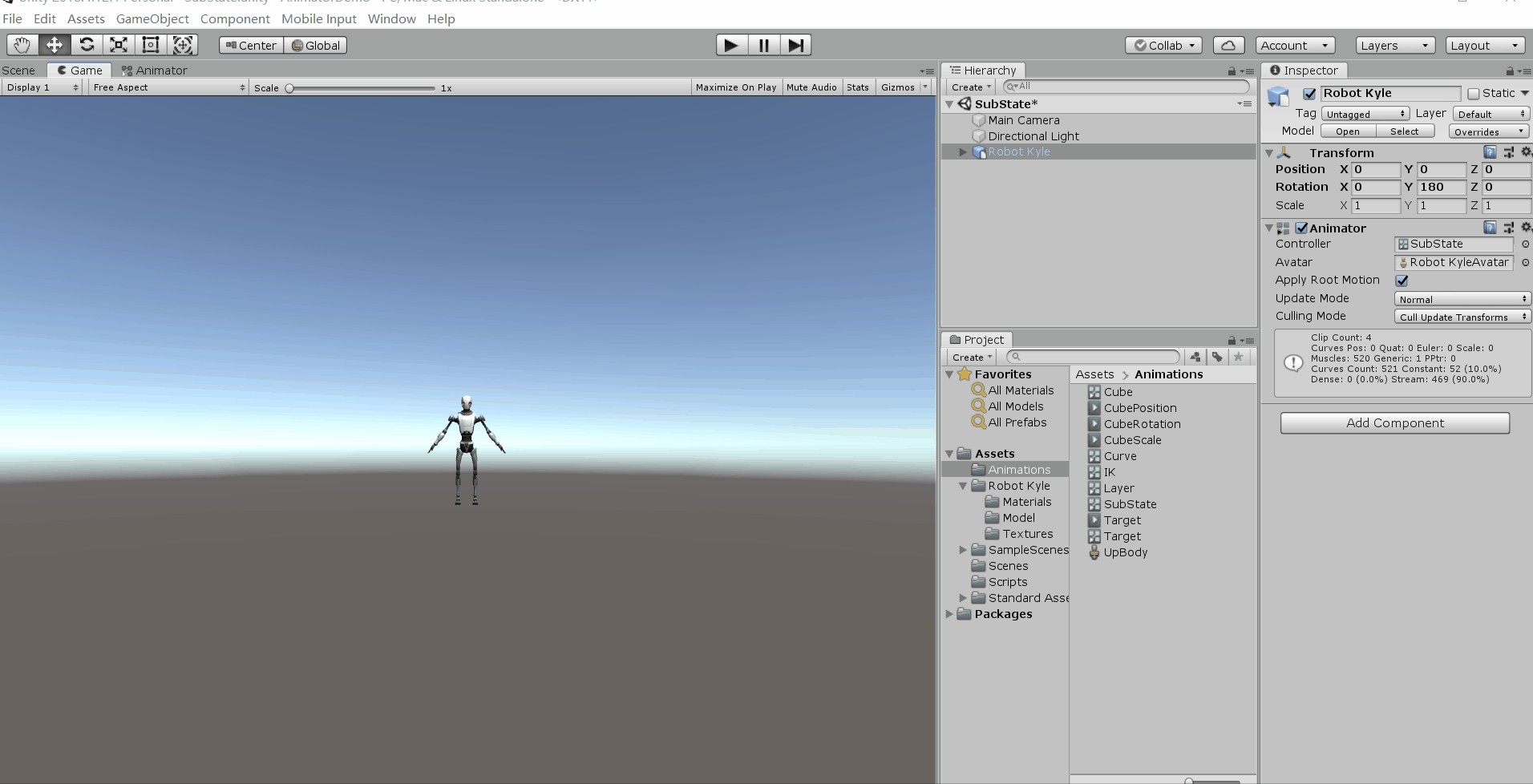Open the Layout dropdown

1485,46
